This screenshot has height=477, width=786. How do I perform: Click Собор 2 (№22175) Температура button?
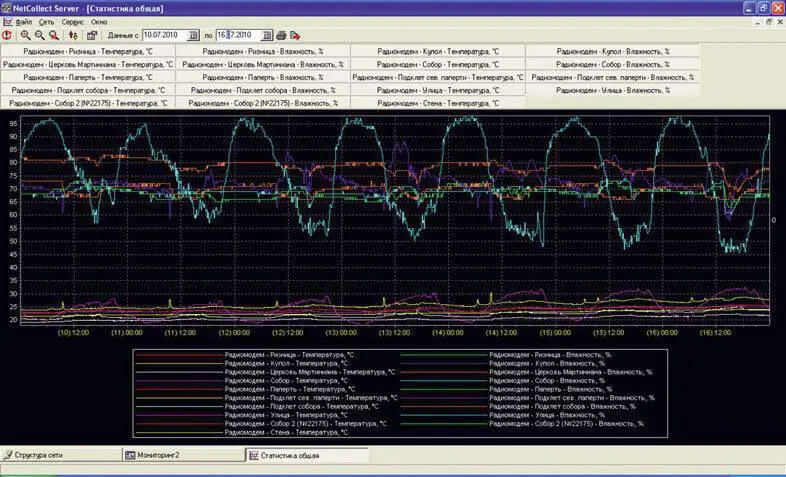coord(88,103)
